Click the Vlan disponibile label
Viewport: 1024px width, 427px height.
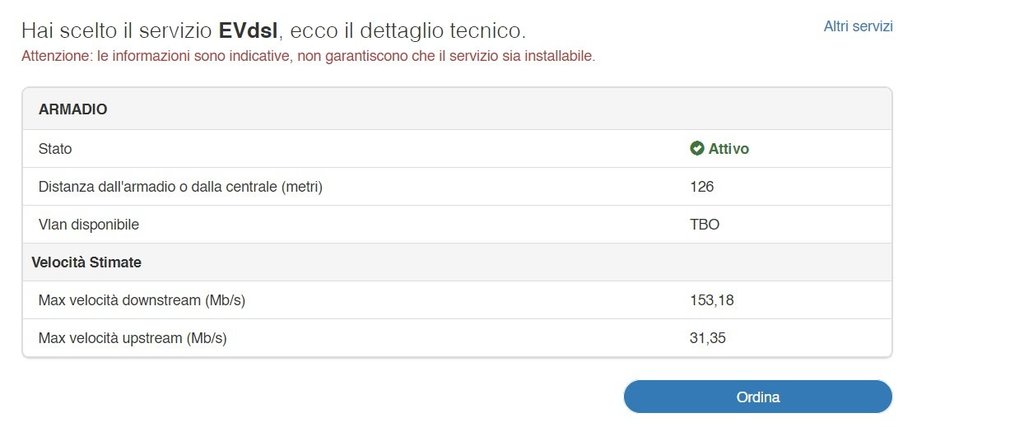tap(88, 225)
